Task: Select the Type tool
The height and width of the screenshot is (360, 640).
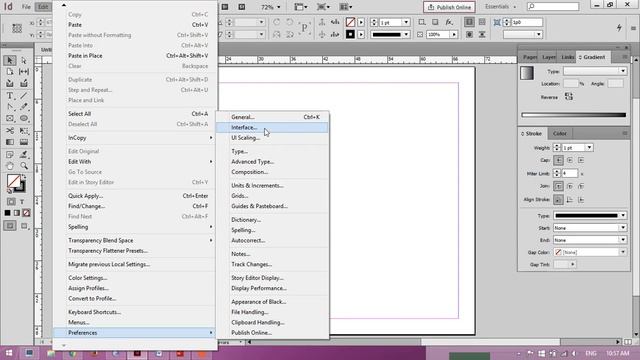Action: point(10,96)
